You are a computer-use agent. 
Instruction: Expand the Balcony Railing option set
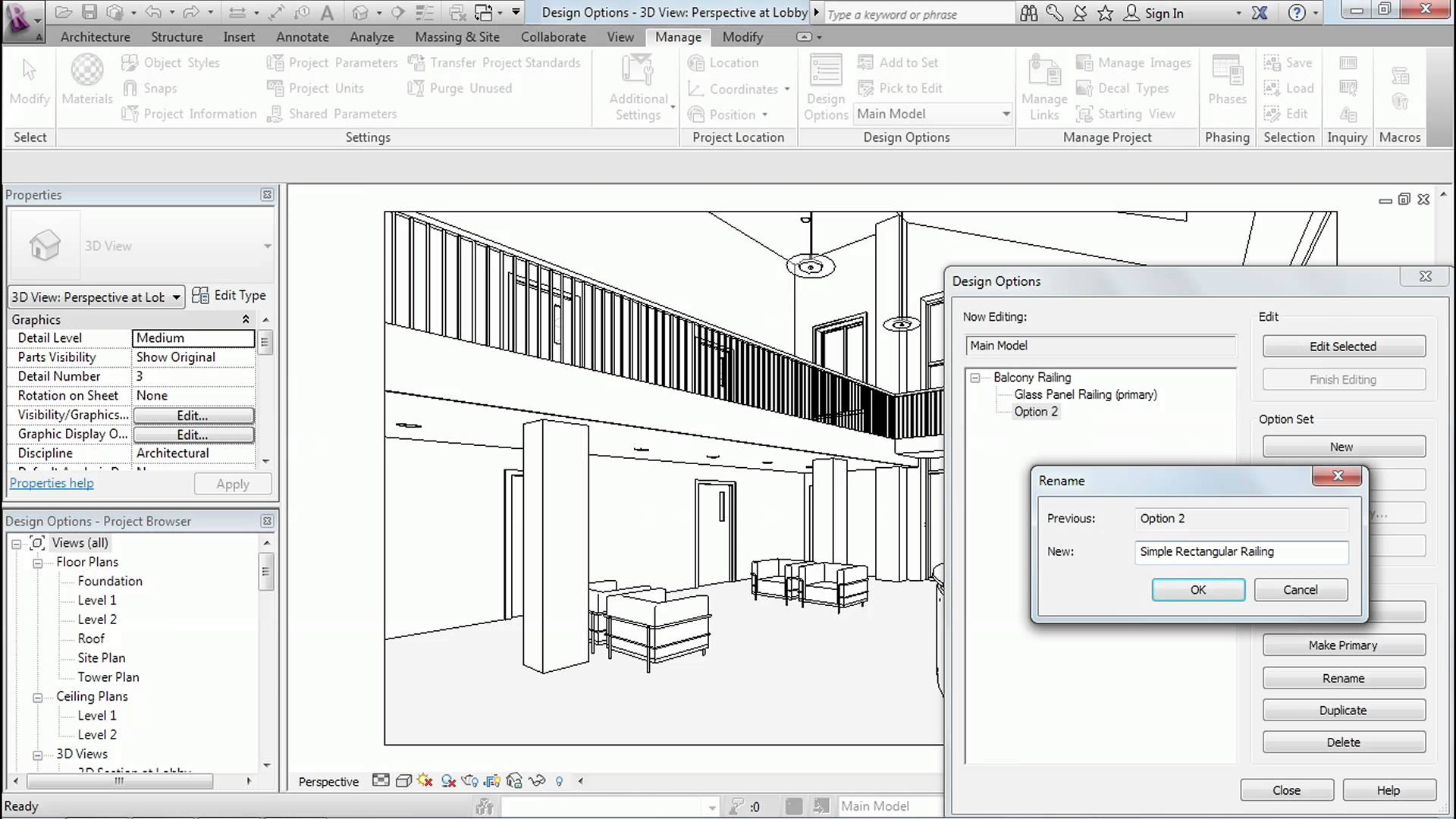tap(975, 377)
